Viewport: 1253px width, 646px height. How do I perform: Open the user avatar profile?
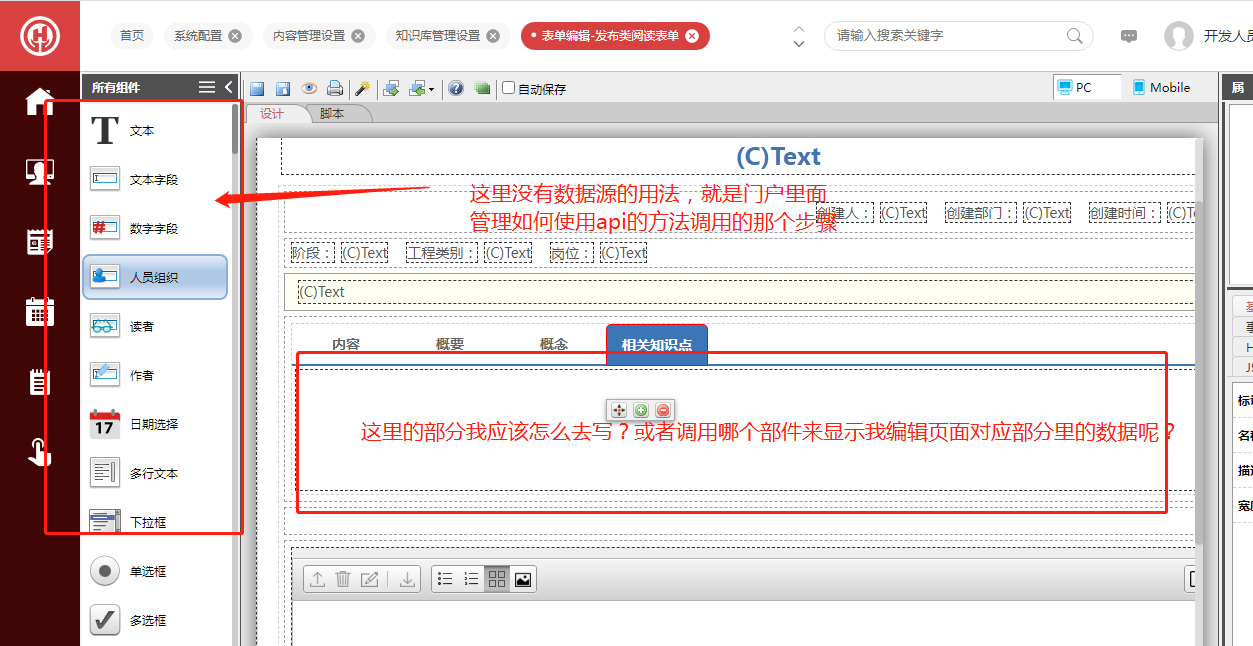click(x=1179, y=36)
